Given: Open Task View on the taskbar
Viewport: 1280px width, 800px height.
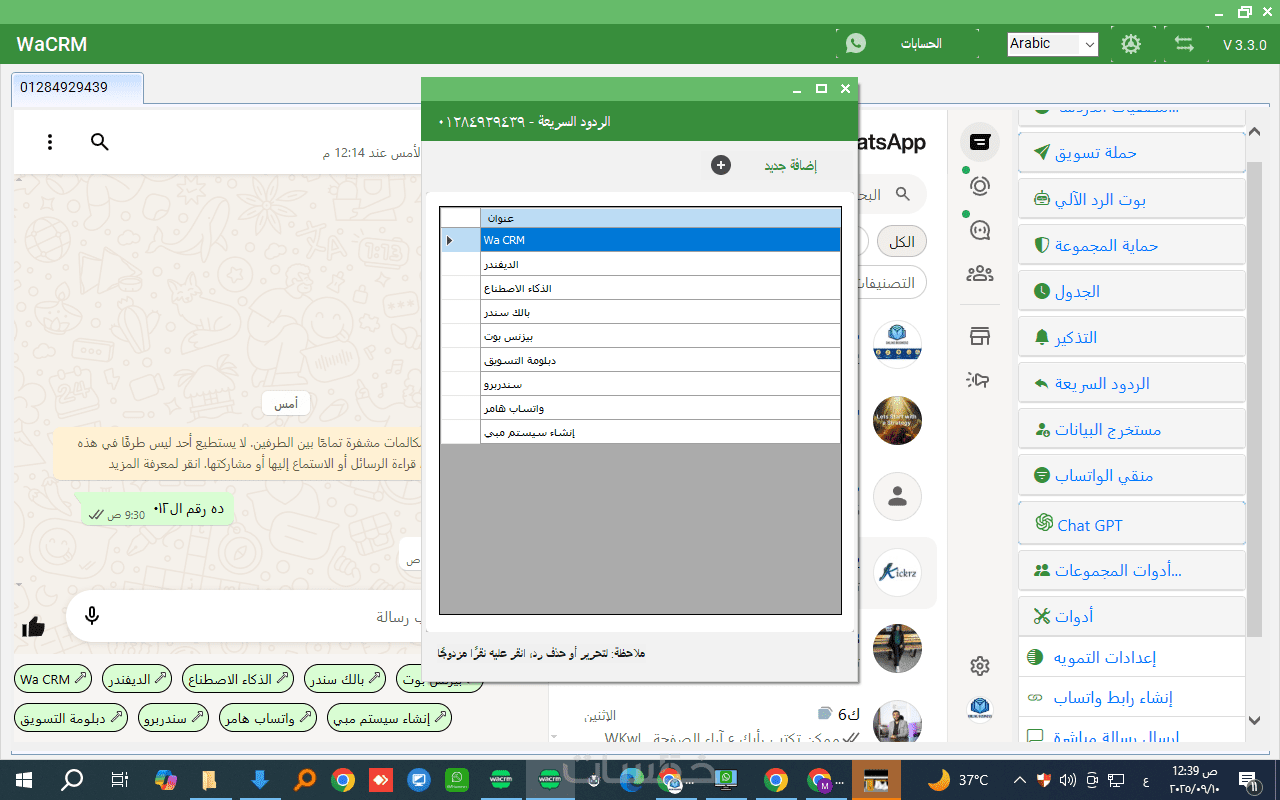Looking at the screenshot, I should (x=119, y=780).
